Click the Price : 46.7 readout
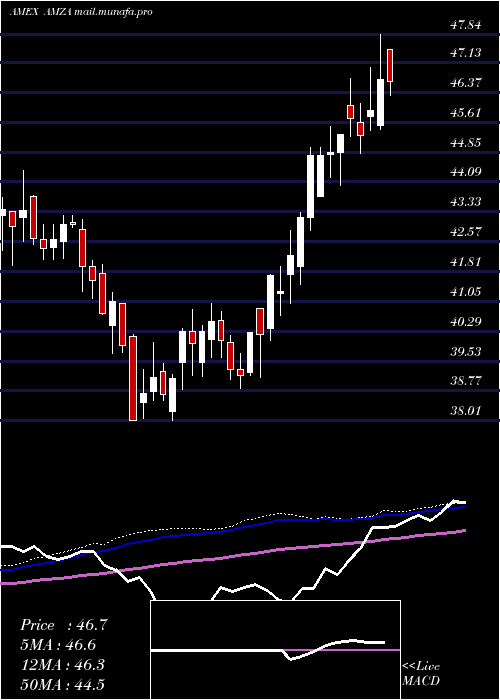500x700 pixels. (64, 625)
